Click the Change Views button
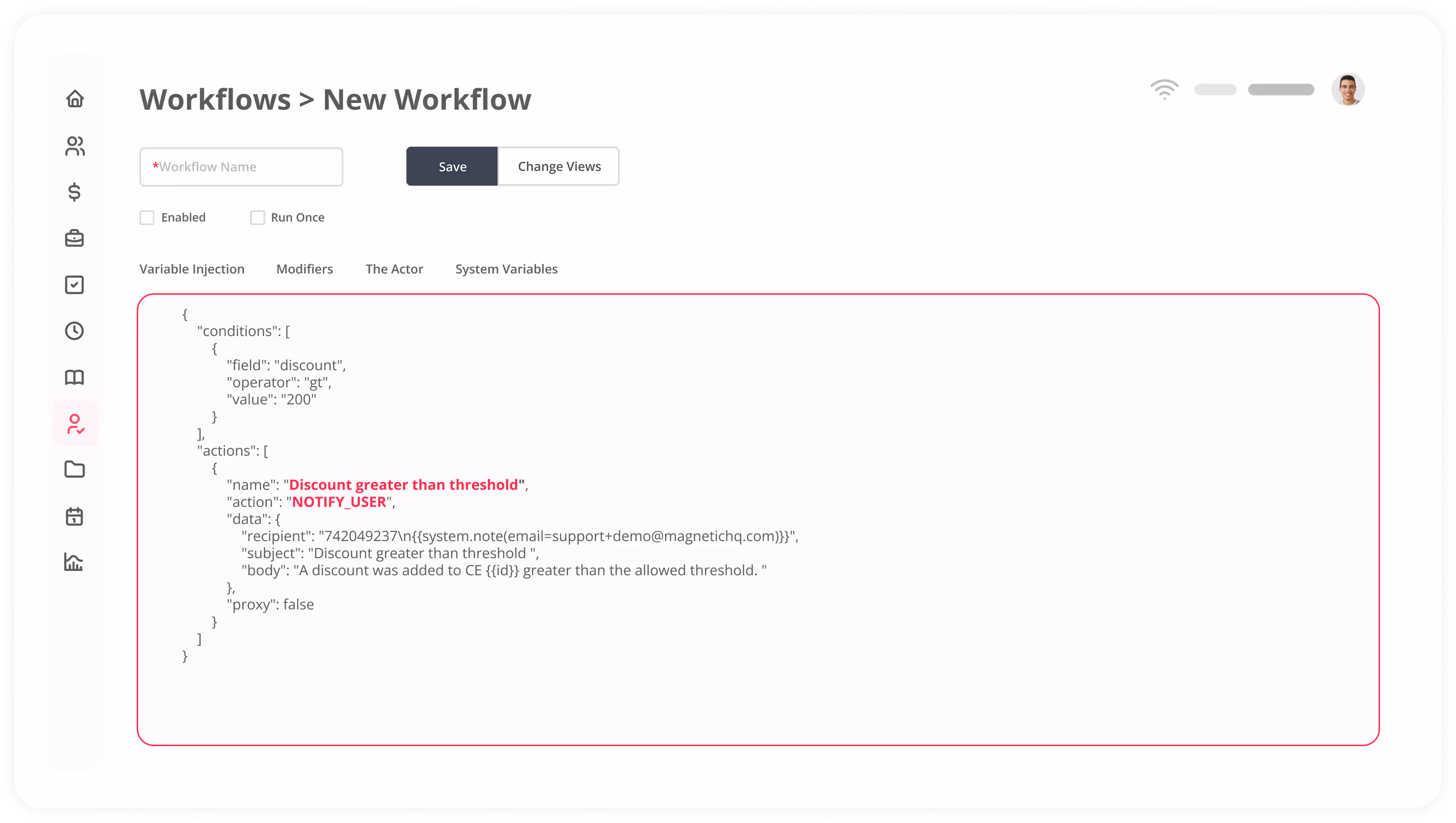 [x=559, y=167]
